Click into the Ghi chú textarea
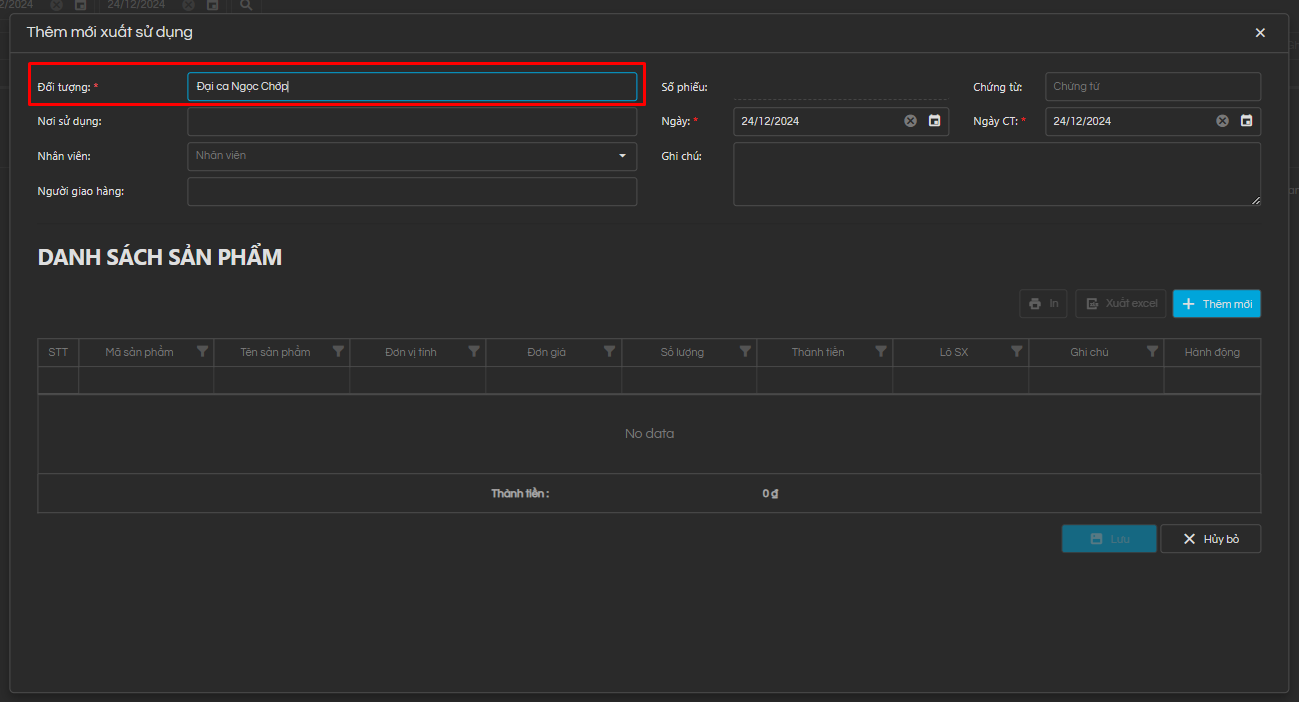The image size is (1299, 702). pos(996,174)
